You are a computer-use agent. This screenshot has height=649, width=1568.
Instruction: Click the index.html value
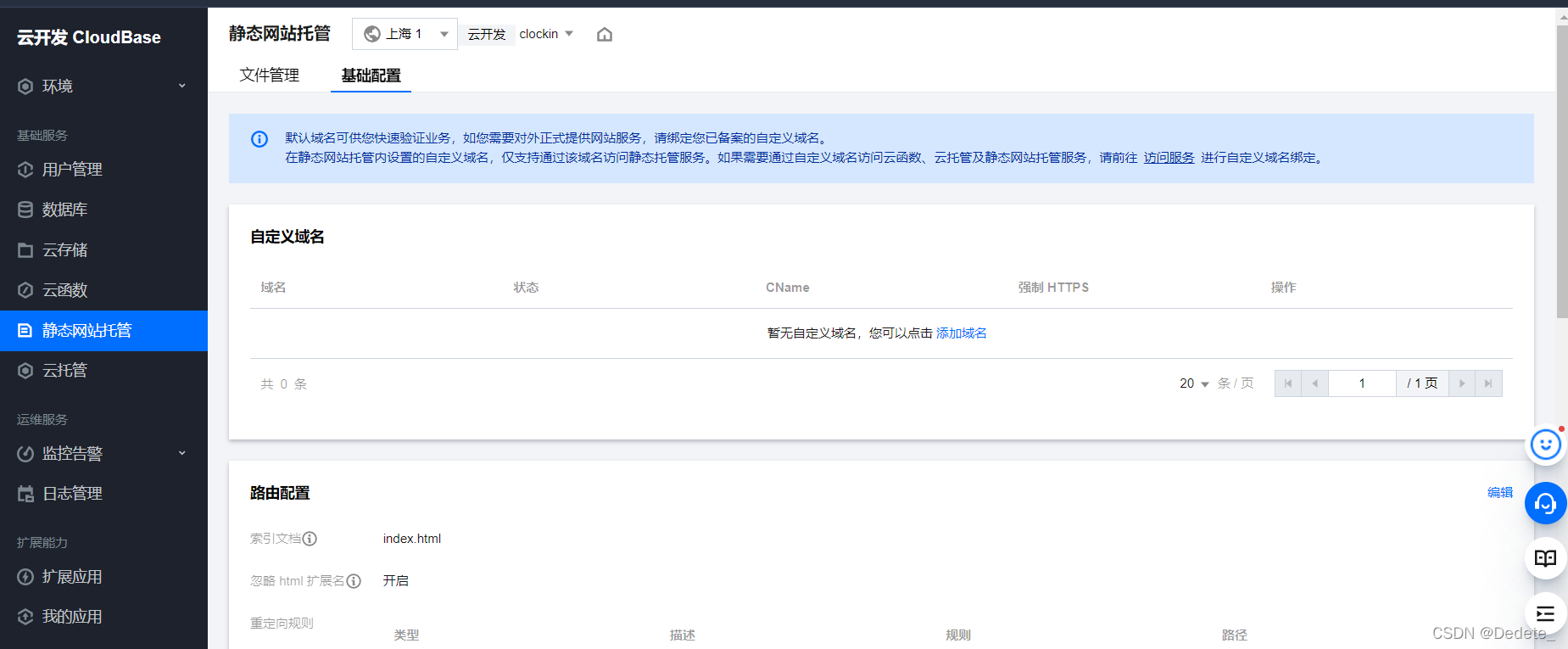412,539
